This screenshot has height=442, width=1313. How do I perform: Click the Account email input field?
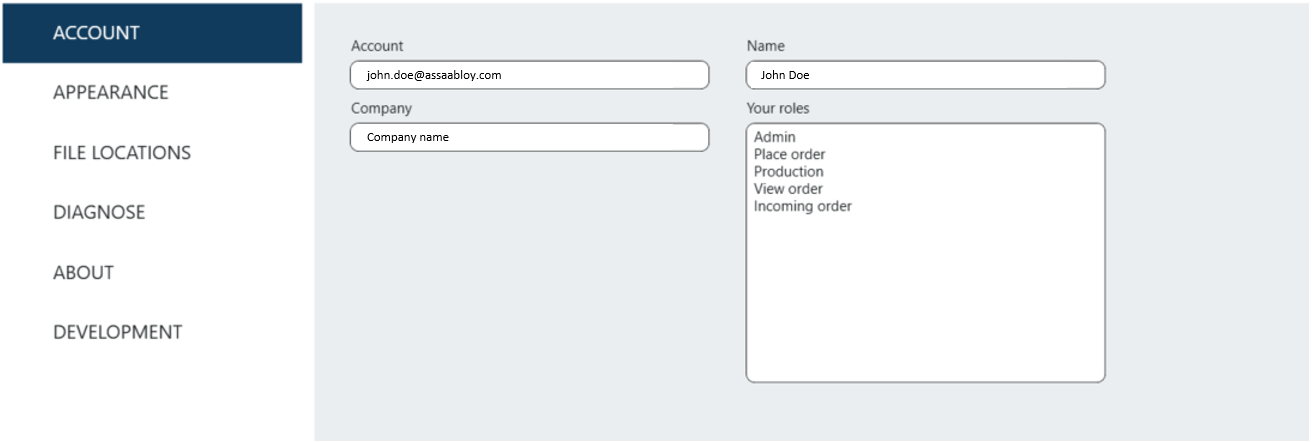coord(529,75)
